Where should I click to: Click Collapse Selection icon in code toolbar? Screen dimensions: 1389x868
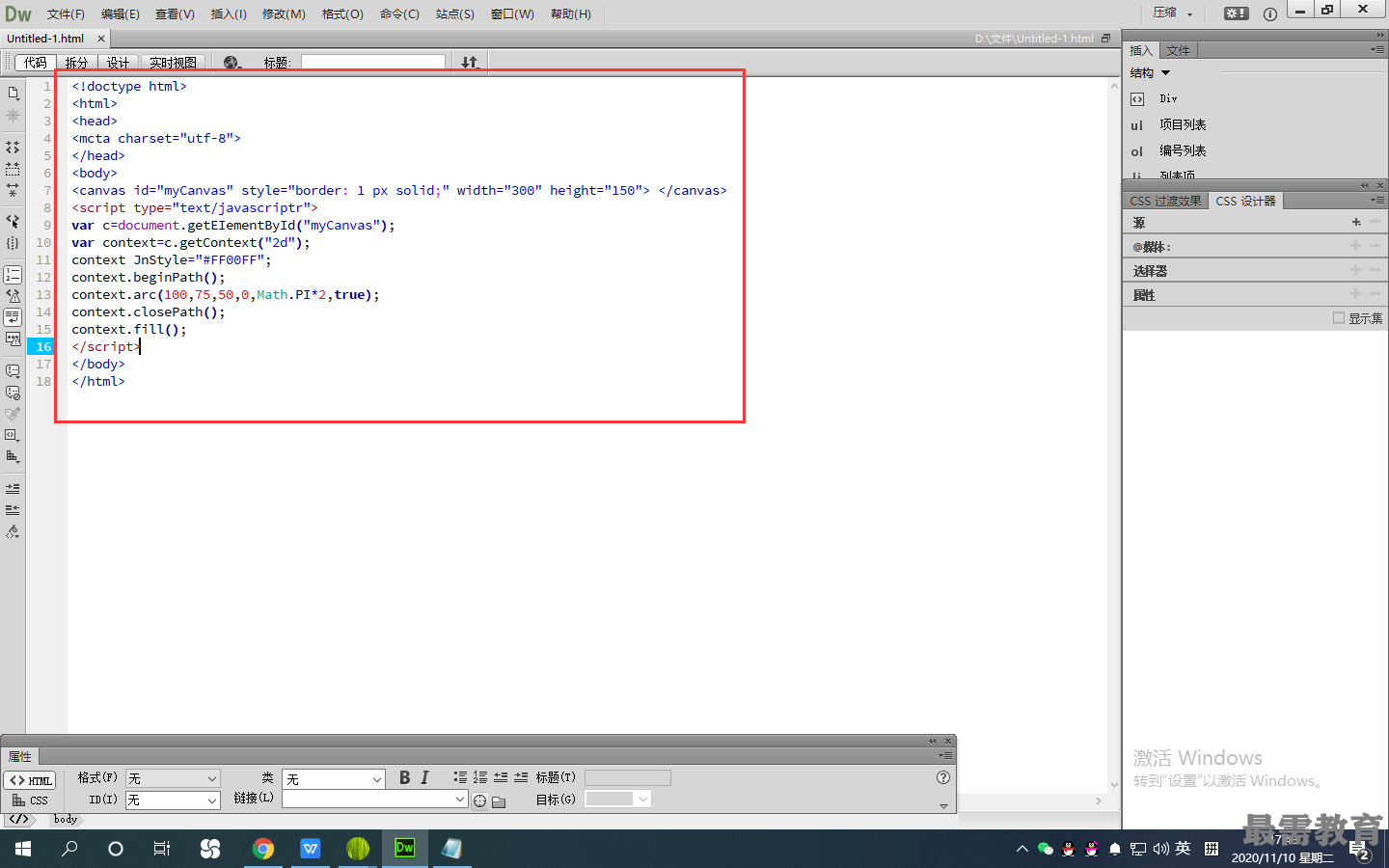[13, 169]
